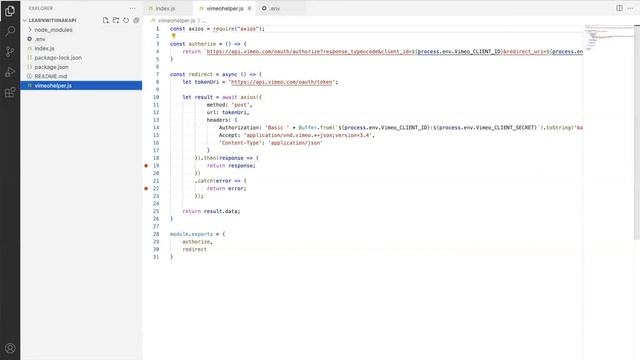Click the 'redirect' export on line 30

point(194,249)
